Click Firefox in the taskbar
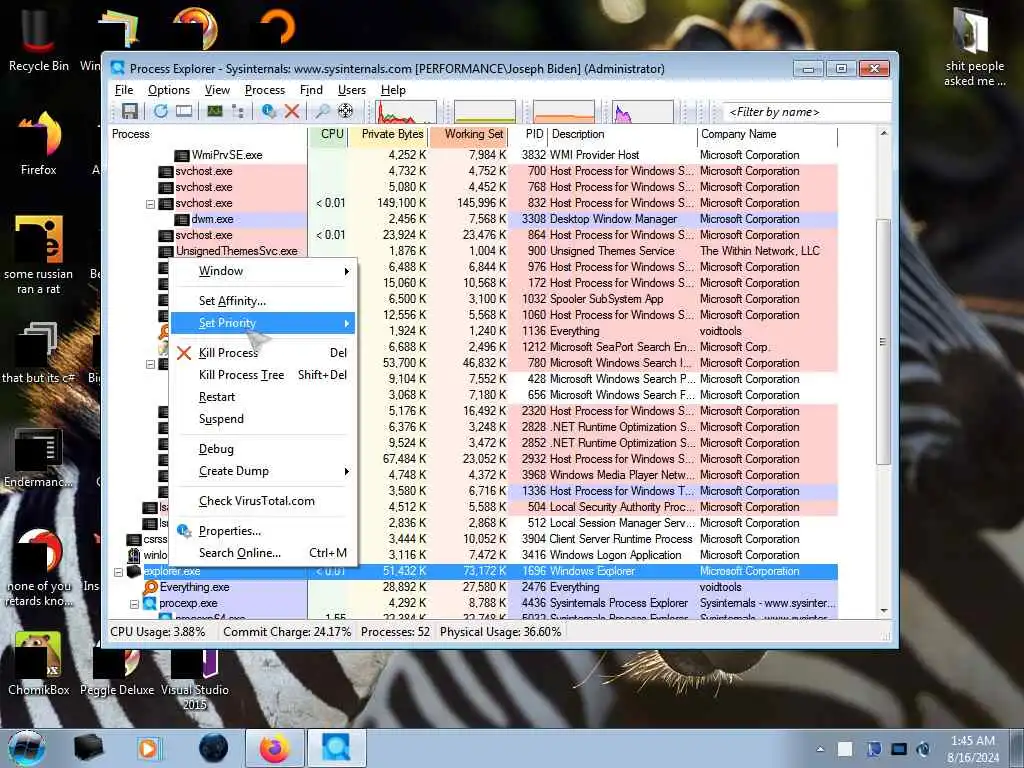 (275, 748)
